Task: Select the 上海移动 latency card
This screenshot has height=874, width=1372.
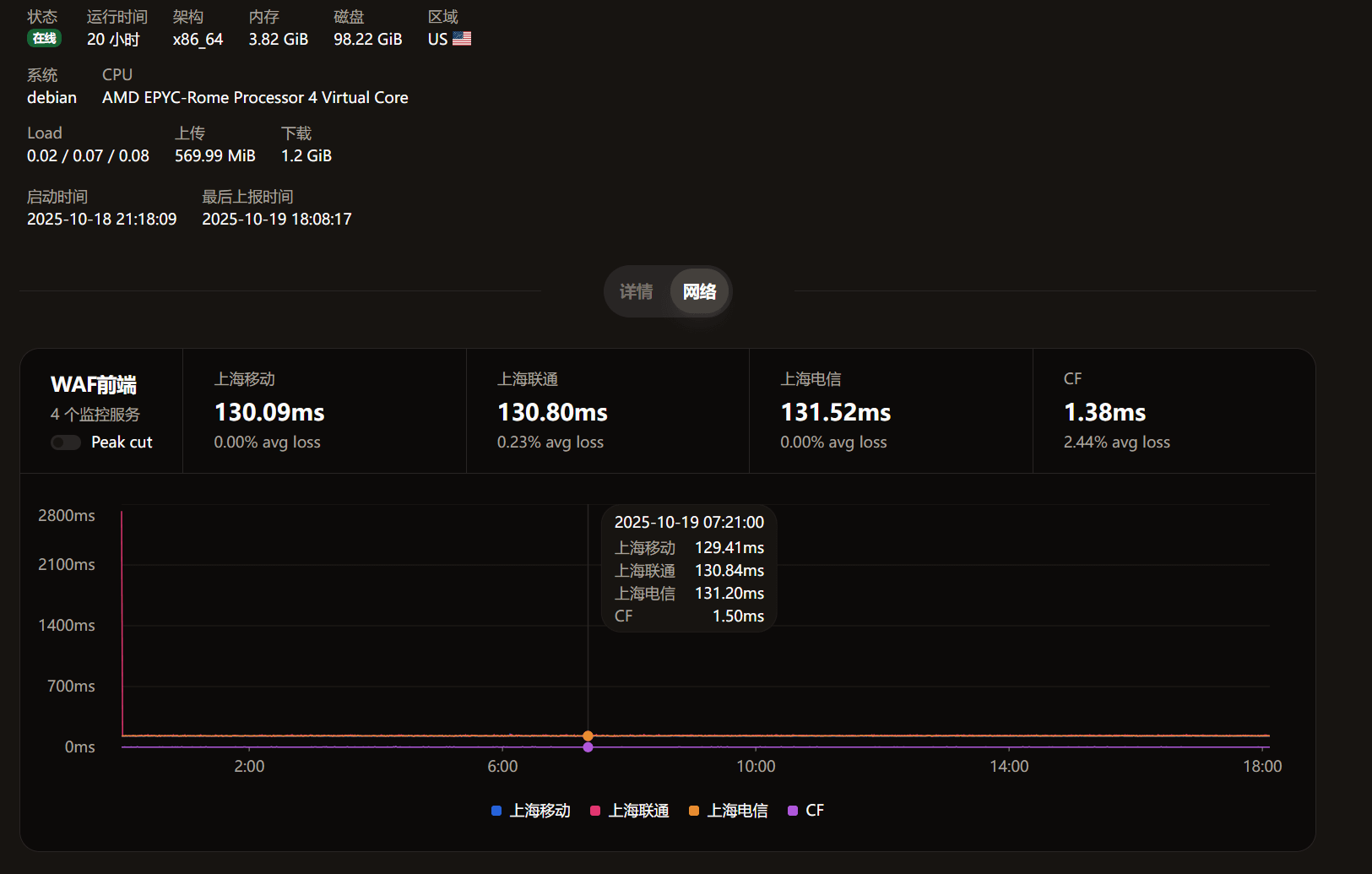Action: click(x=324, y=411)
